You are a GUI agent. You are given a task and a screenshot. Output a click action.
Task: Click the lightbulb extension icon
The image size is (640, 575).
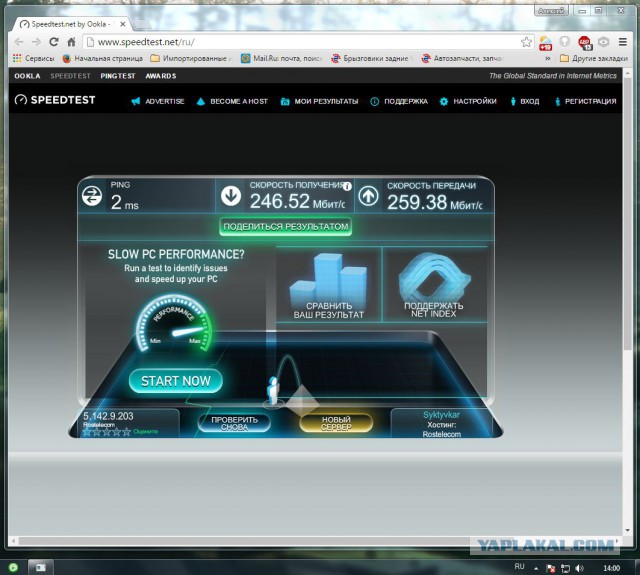click(x=564, y=42)
